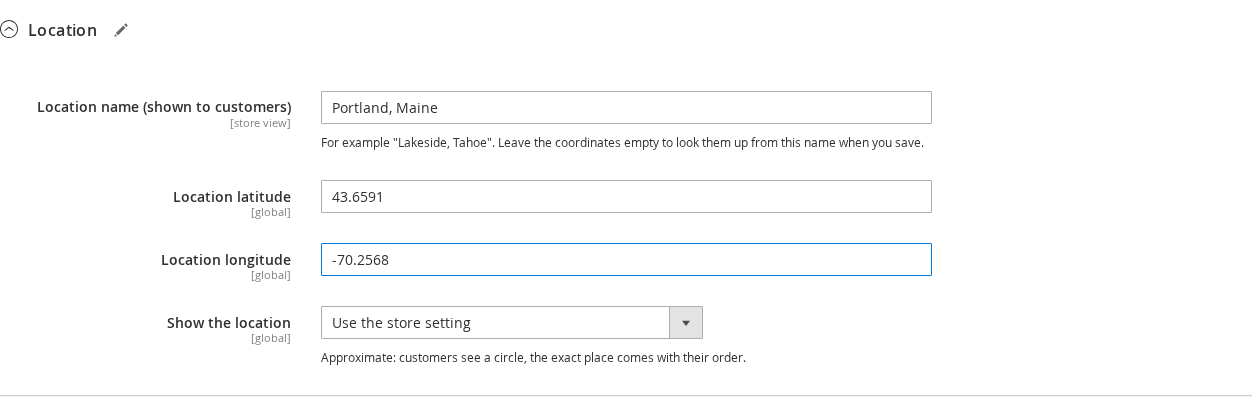Click the Location name (shown to customers) label
Image resolution: width=1252 pixels, height=397 pixels.
click(164, 107)
